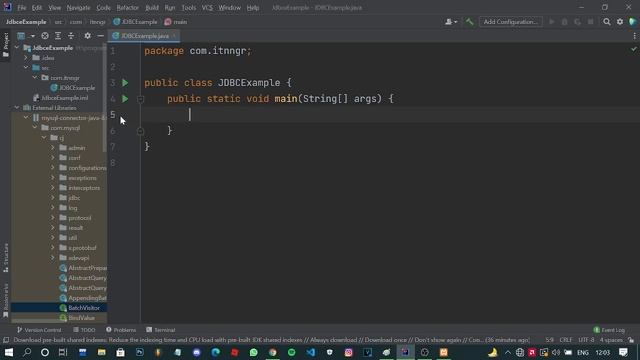640x360 pixels.
Task: Collapse the com.mysql package
Action: [35, 128]
